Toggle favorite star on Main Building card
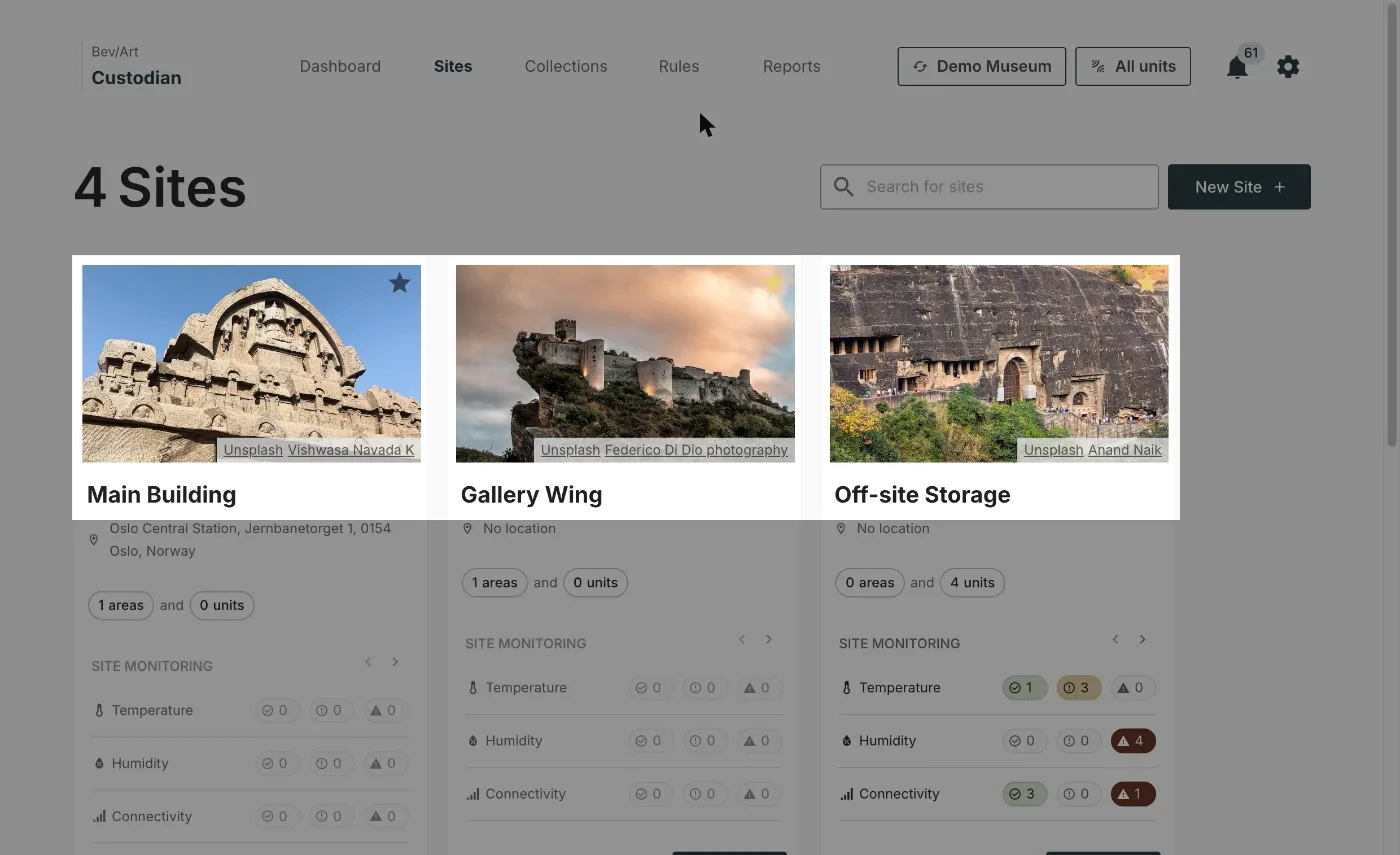This screenshot has height=855, width=1400. [x=399, y=283]
